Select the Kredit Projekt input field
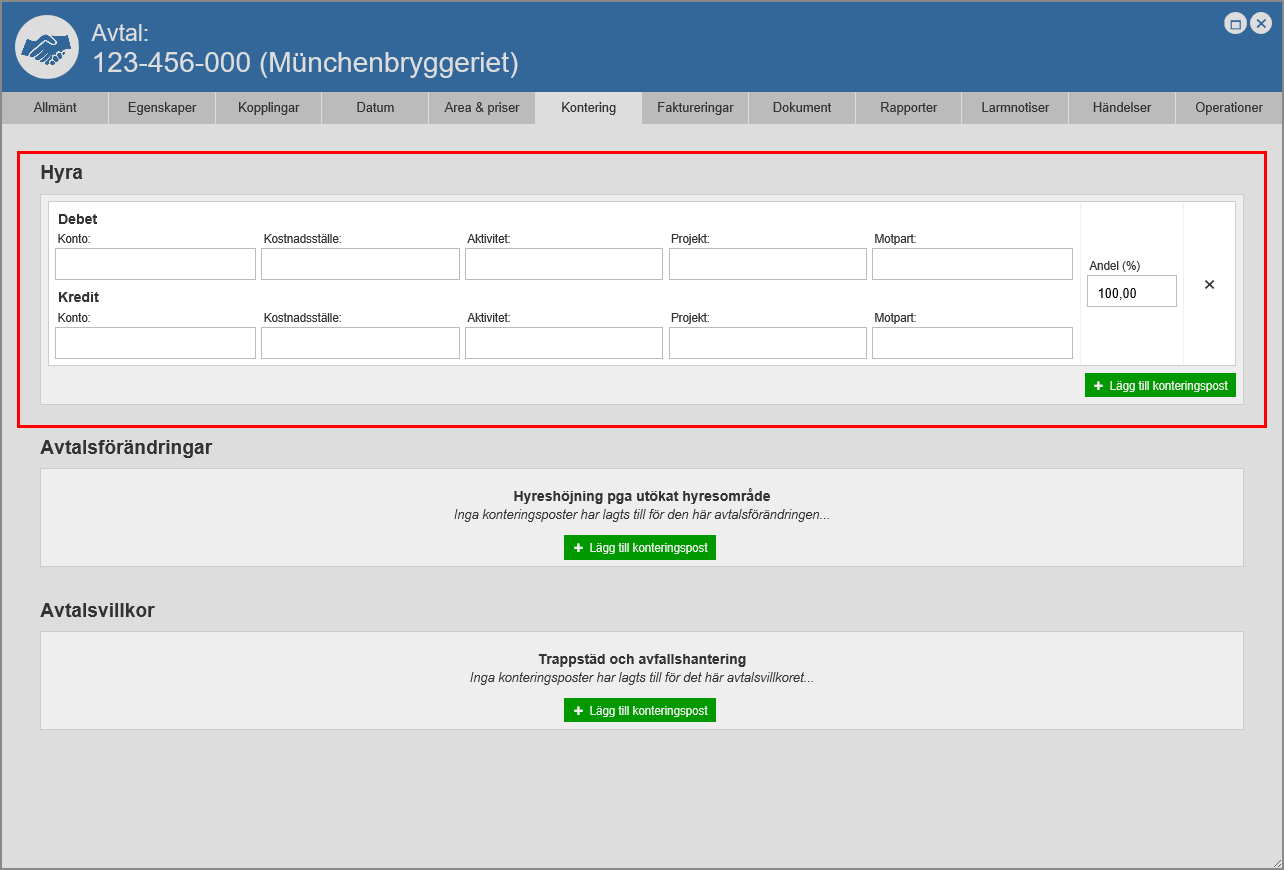Screen dimensions: 1284x870 [767, 343]
